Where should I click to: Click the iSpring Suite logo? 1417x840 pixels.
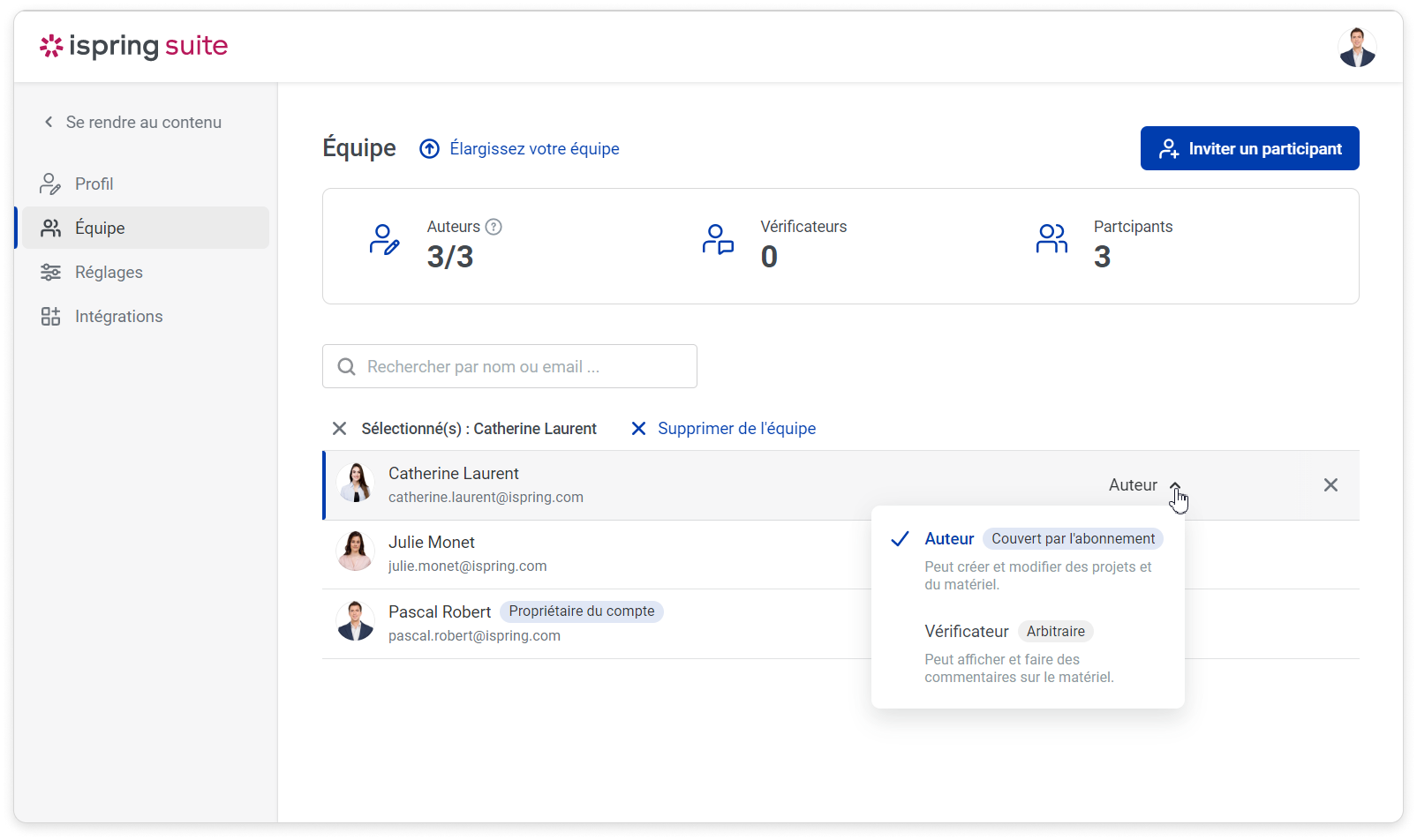click(133, 46)
